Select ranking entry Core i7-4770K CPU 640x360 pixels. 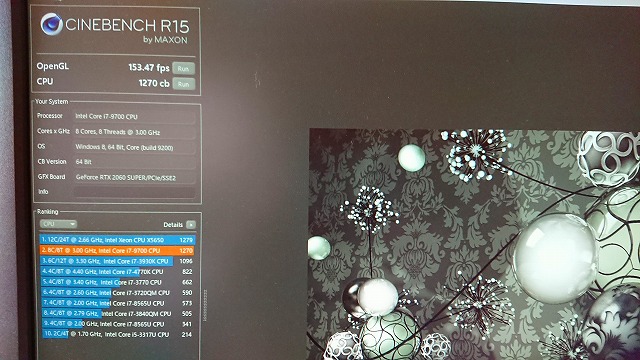(117, 272)
